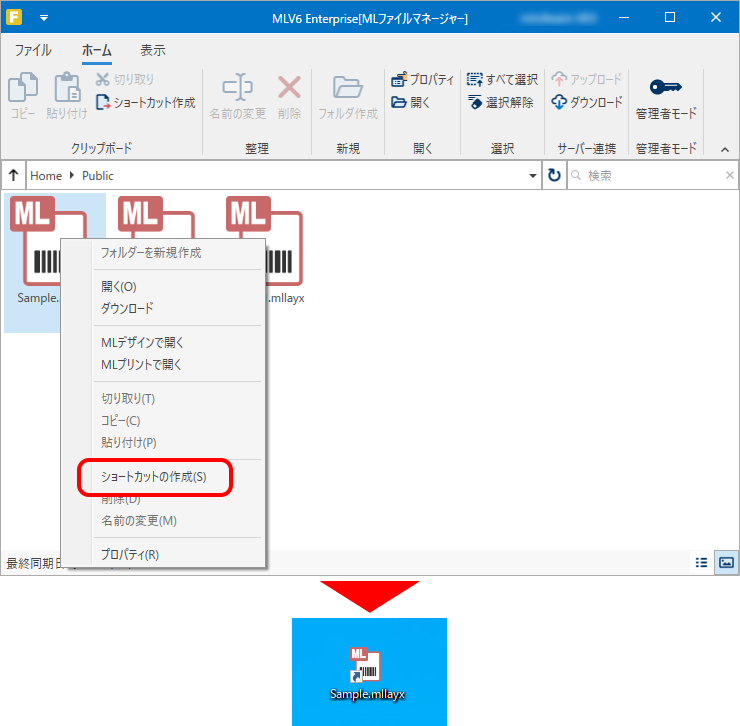
Task: Expand the arrow between Home and Public
Action: [72, 175]
